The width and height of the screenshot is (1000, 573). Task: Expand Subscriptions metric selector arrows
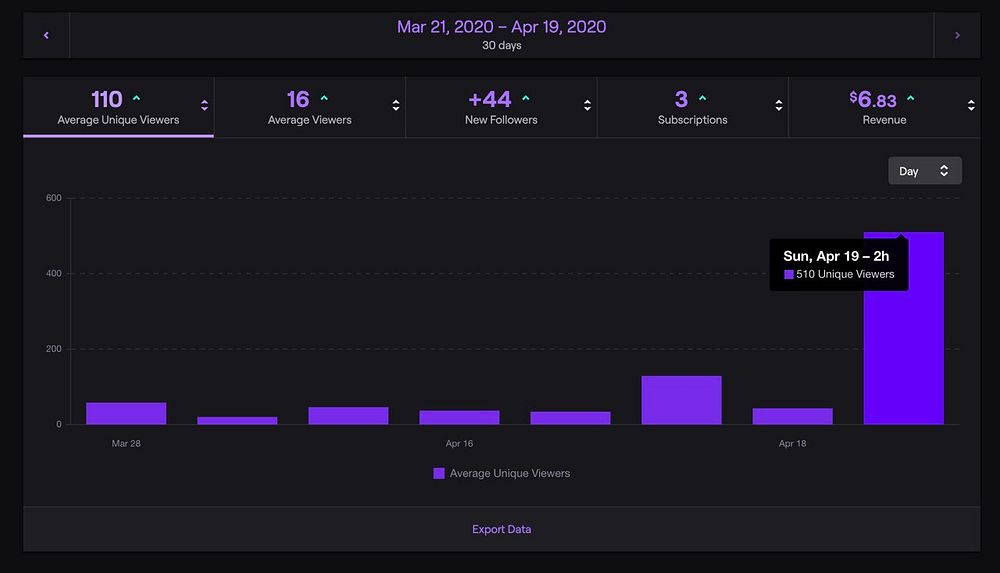[778, 105]
